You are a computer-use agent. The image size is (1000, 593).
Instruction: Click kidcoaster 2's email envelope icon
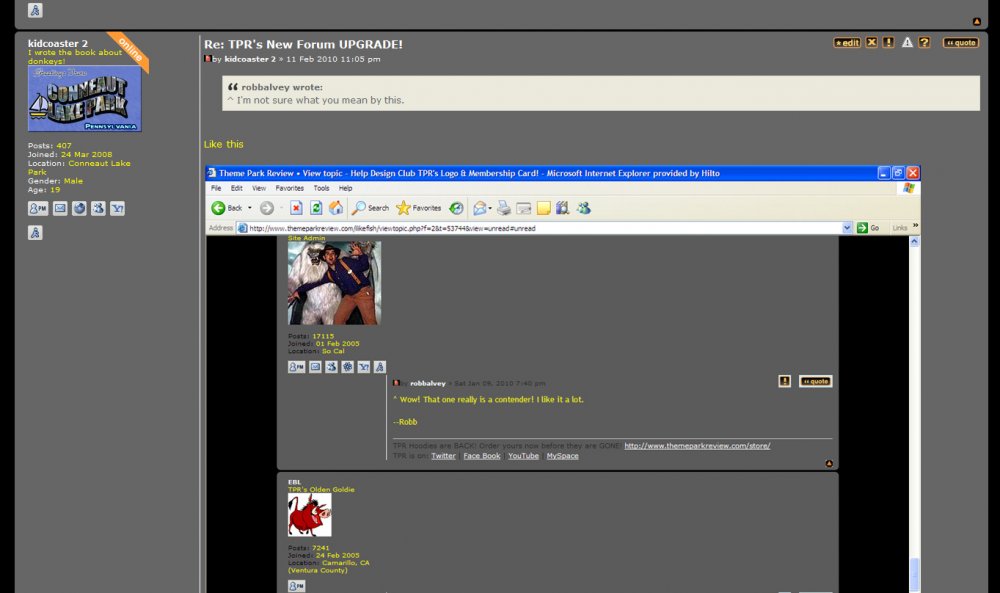coord(60,208)
